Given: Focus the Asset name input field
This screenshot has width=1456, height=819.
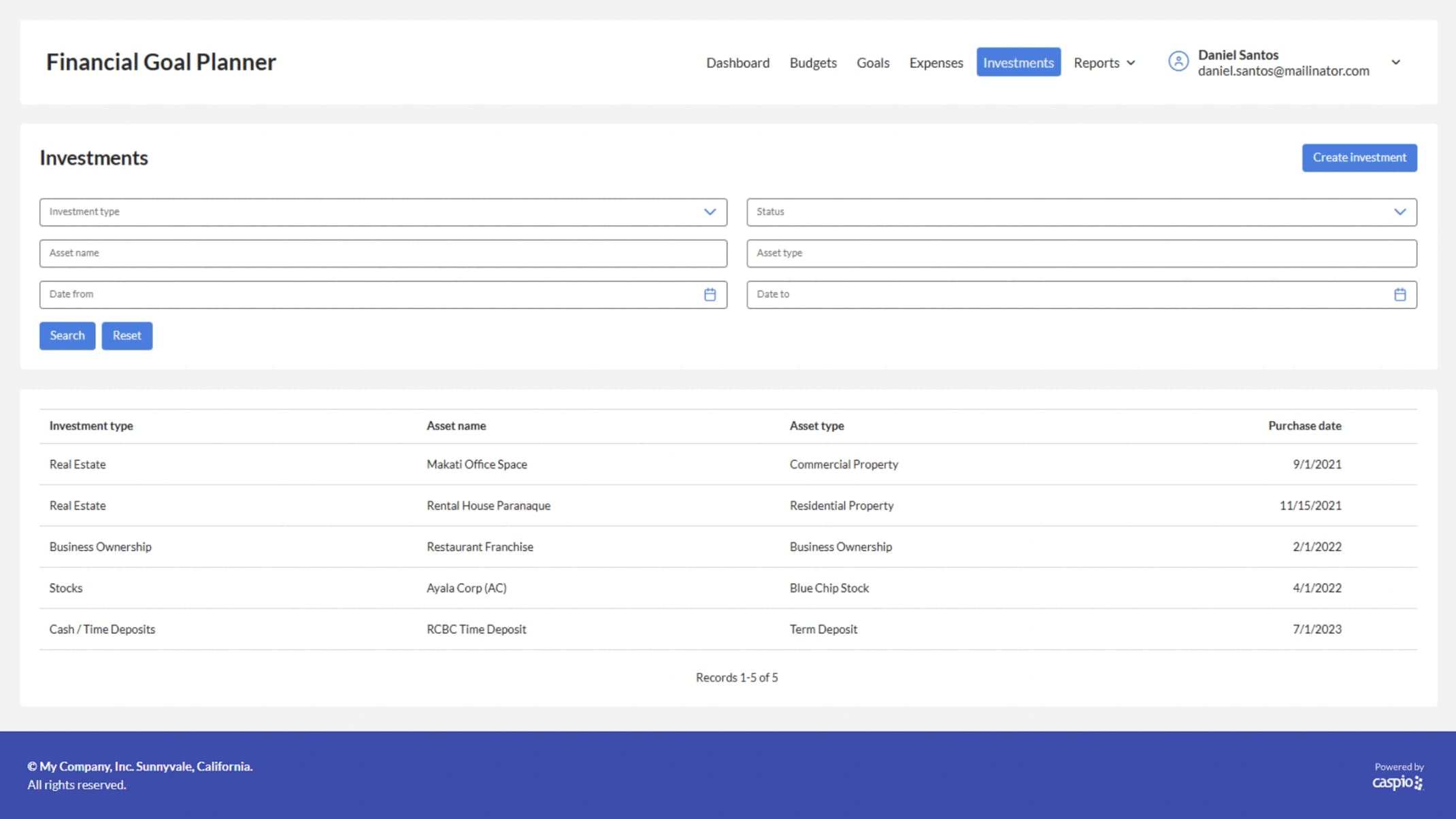Looking at the screenshot, I should tap(383, 253).
